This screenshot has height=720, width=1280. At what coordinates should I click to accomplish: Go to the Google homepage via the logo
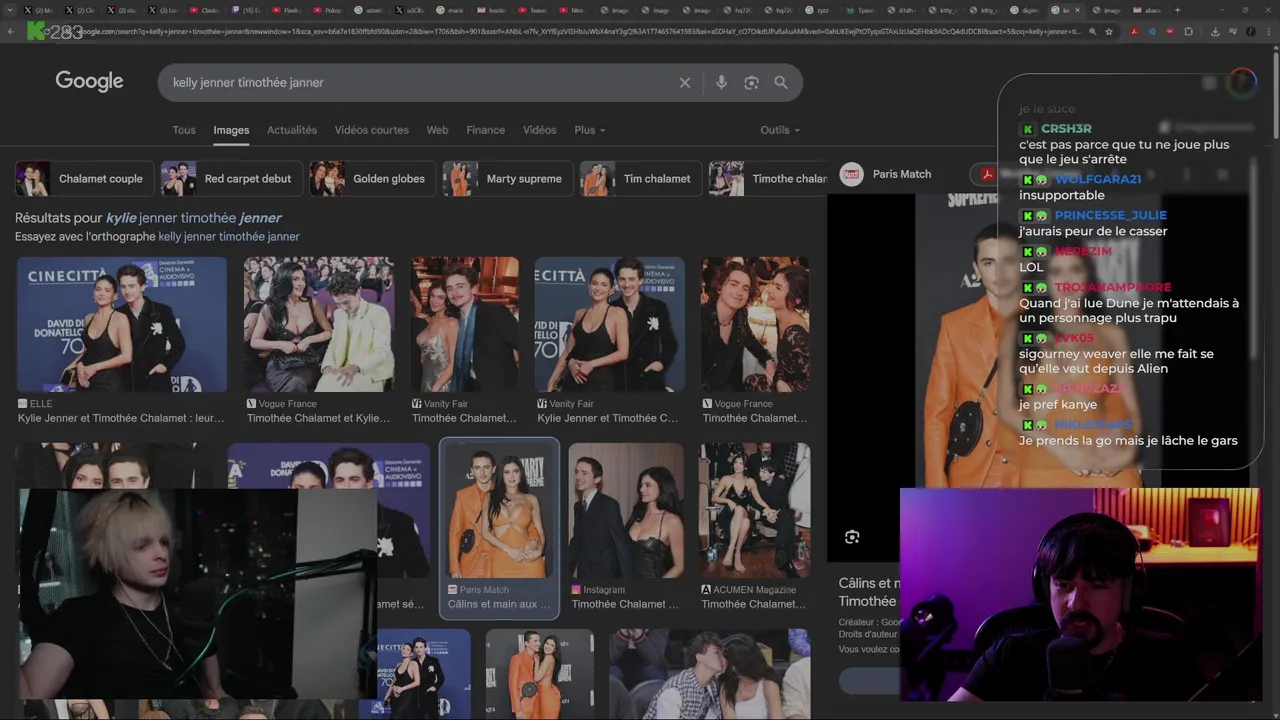click(89, 81)
